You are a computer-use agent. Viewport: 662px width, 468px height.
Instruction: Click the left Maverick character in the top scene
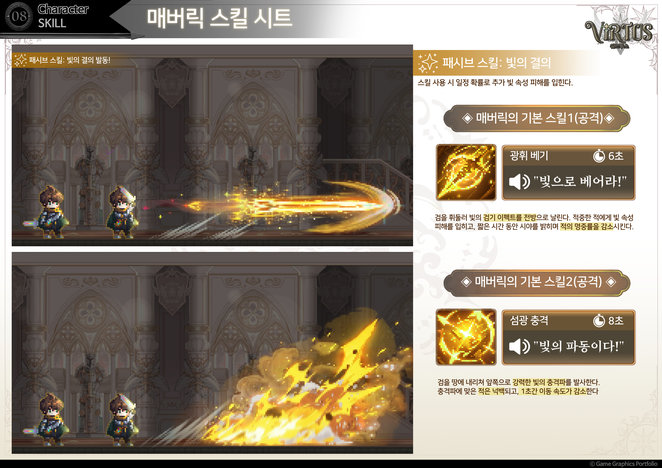[x=51, y=212]
